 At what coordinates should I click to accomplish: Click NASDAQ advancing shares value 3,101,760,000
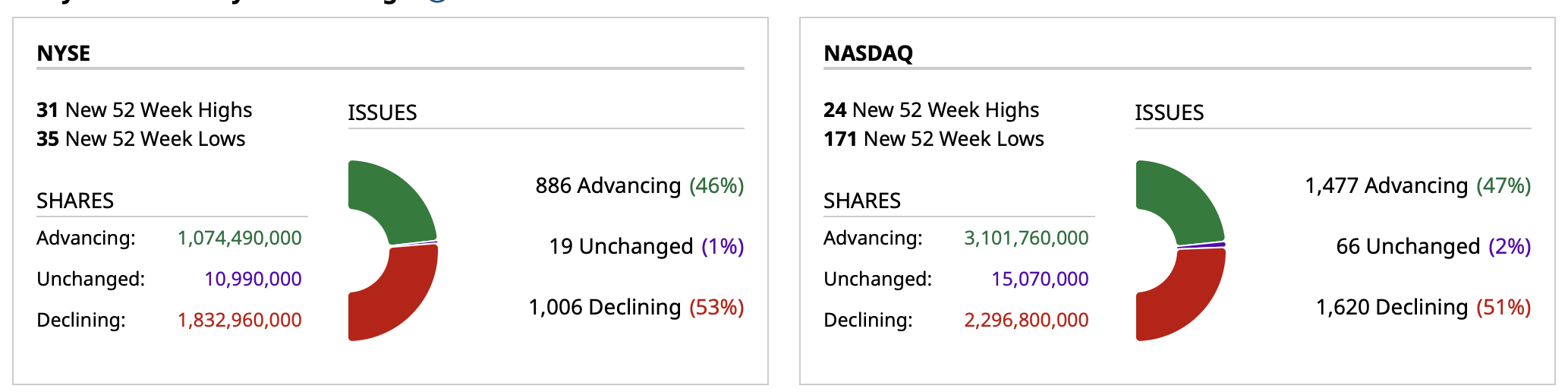click(1026, 239)
